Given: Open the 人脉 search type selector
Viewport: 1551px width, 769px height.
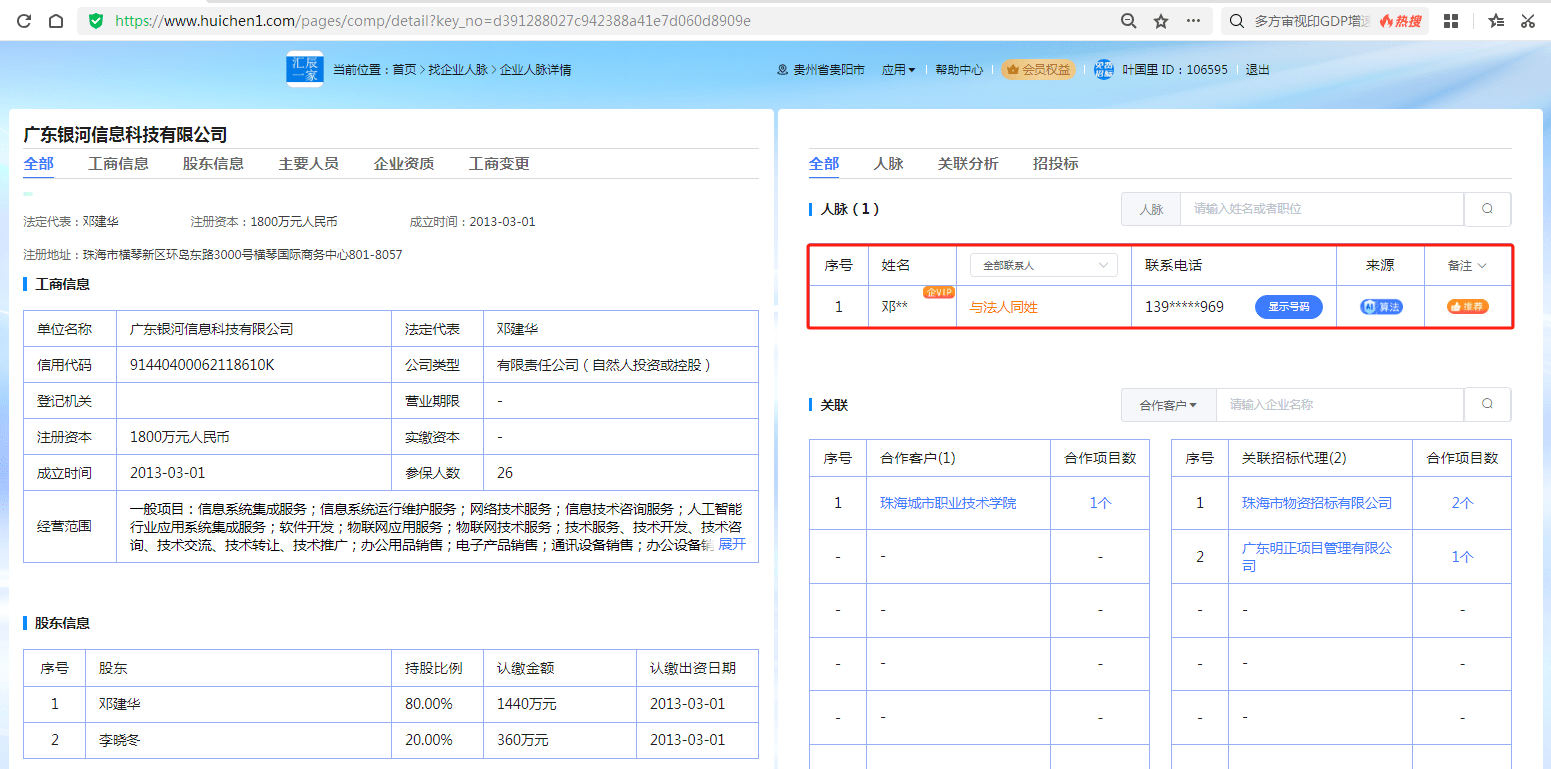Looking at the screenshot, I should [1151, 209].
